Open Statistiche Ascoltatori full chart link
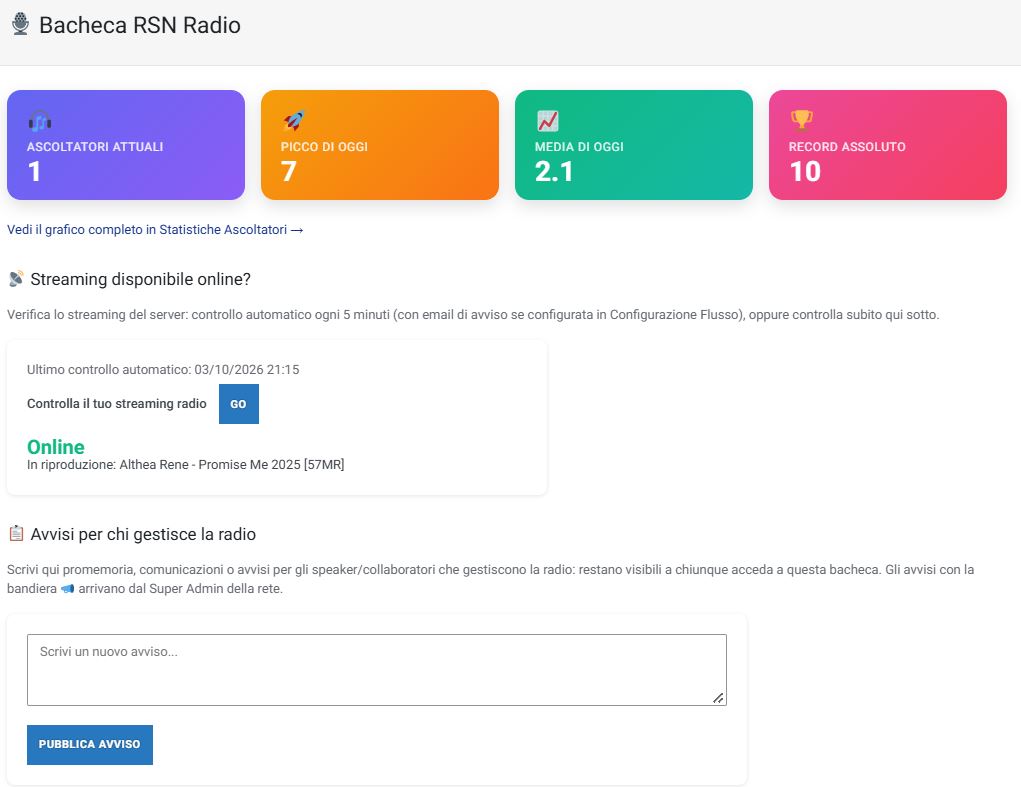The image size is (1021, 787). point(155,230)
